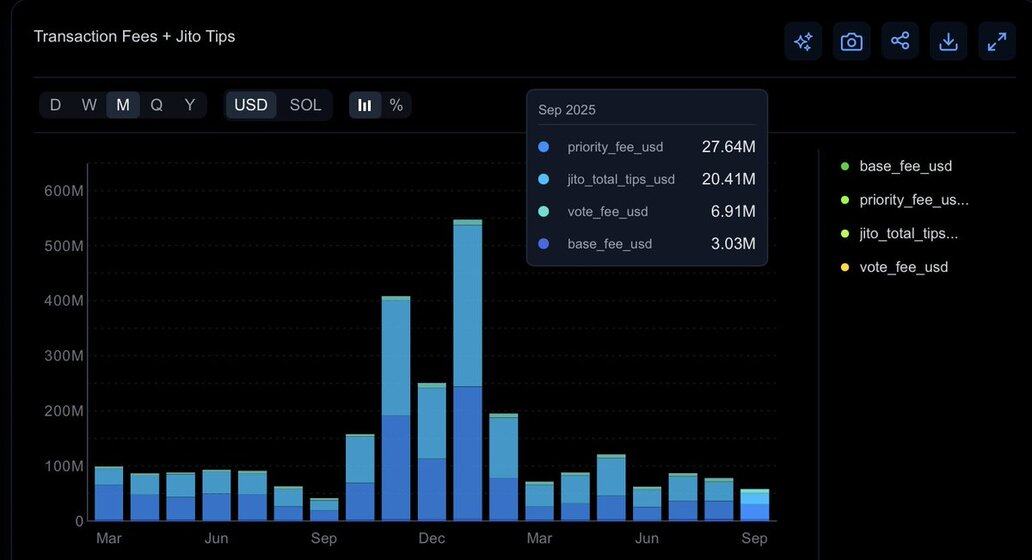Set currency to USD
Viewport: 1032px width, 560px height.
point(251,105)
